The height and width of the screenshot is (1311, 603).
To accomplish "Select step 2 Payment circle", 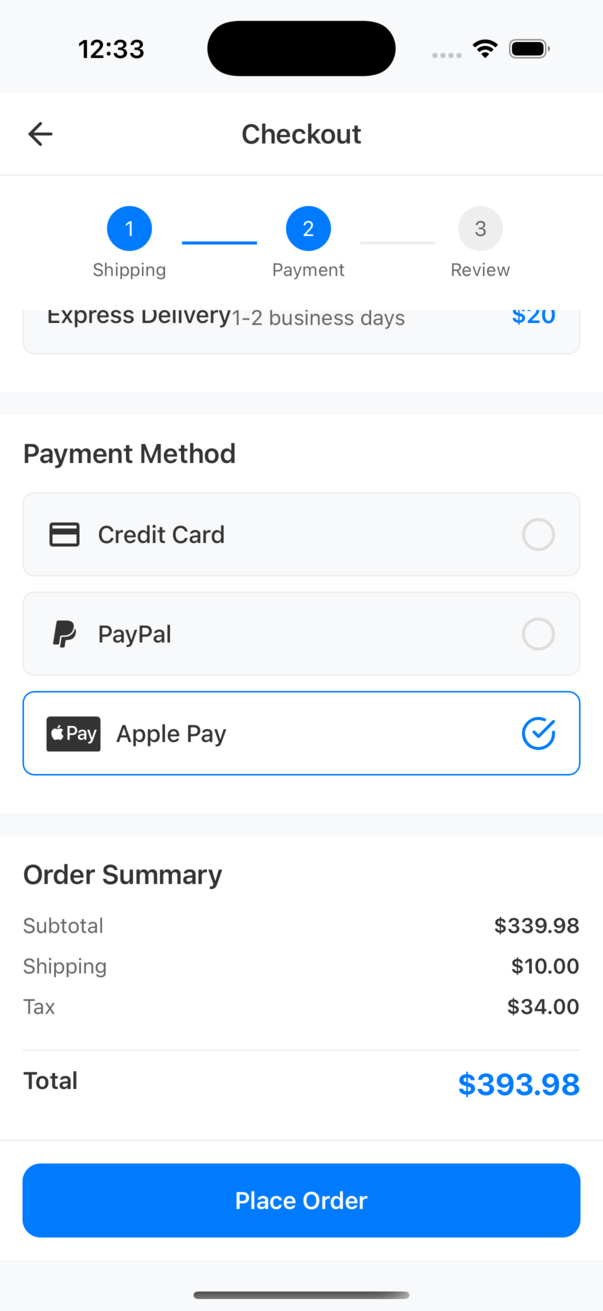I will (x=308, y=229).
